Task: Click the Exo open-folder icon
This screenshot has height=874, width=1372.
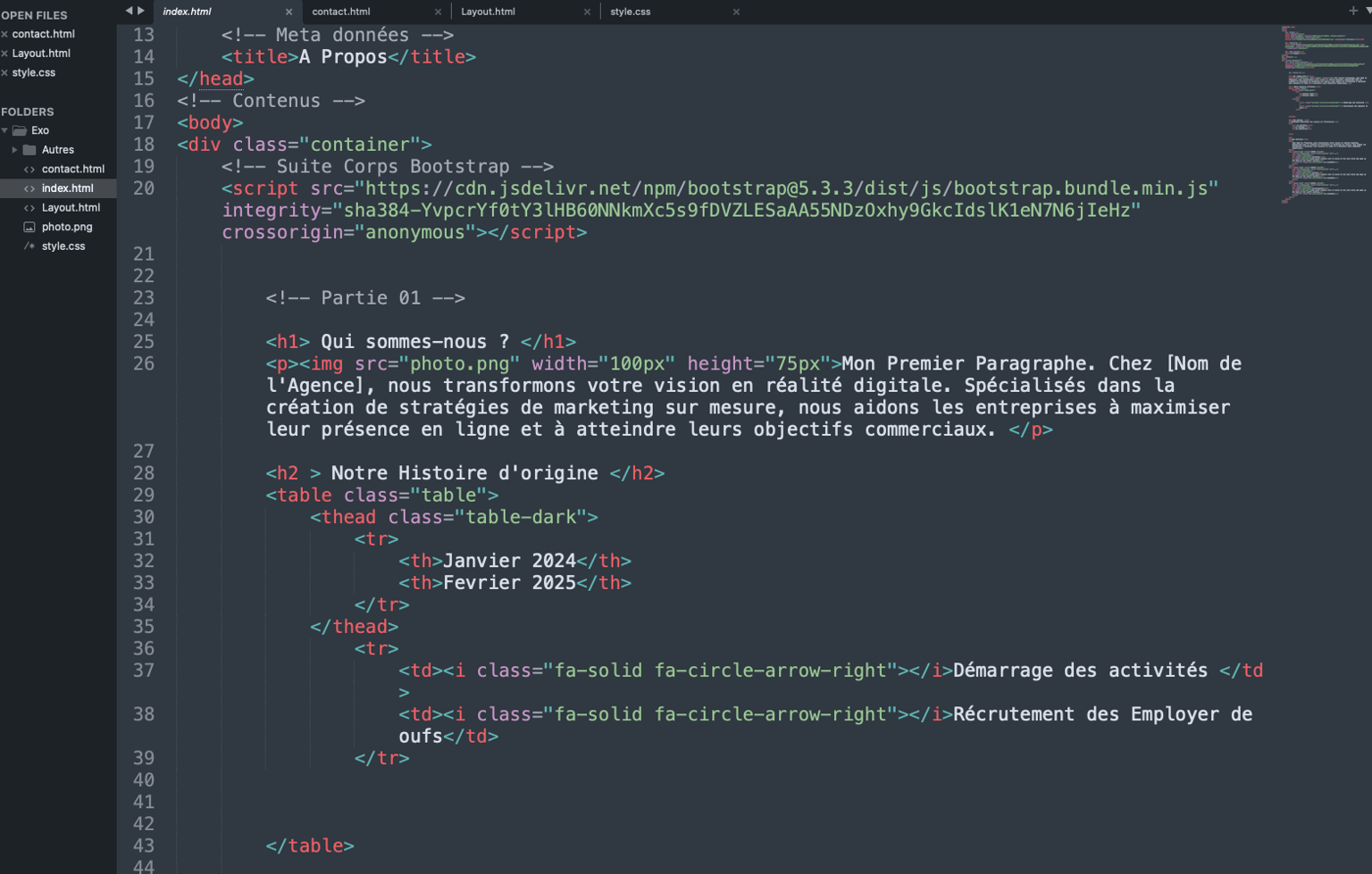Action: coord(20,130)
